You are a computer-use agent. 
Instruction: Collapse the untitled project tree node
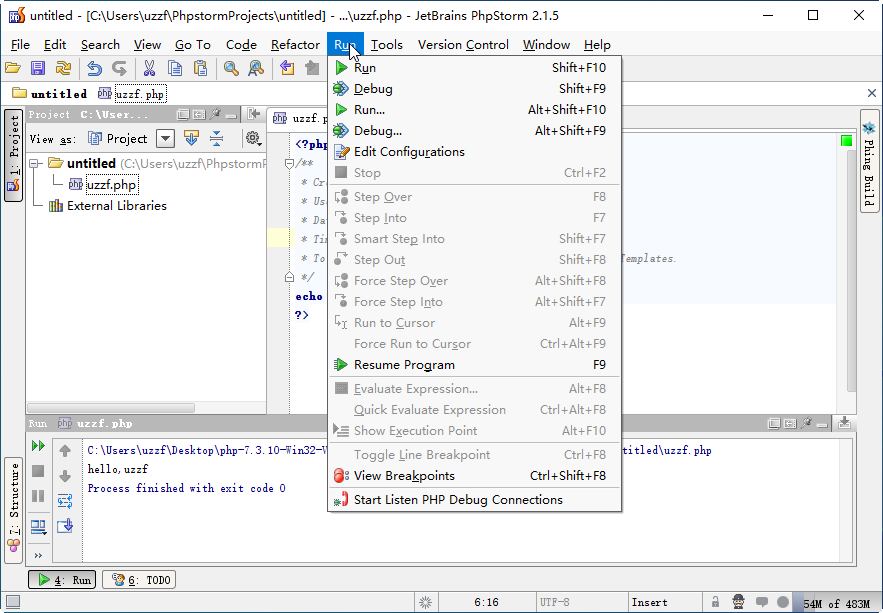pos(35,163)
